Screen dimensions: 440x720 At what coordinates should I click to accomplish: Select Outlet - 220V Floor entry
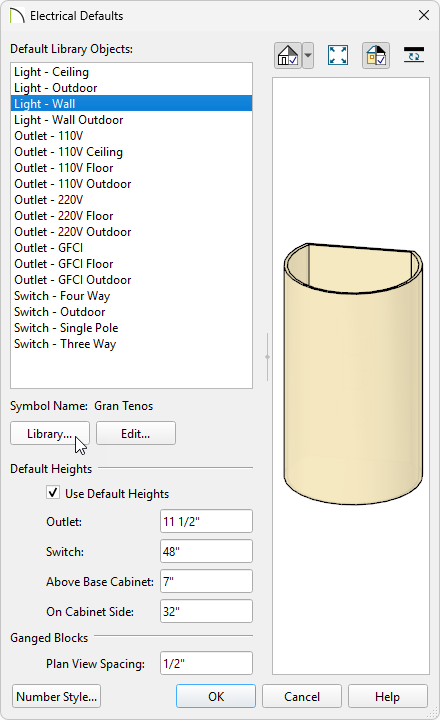[131, 216]
